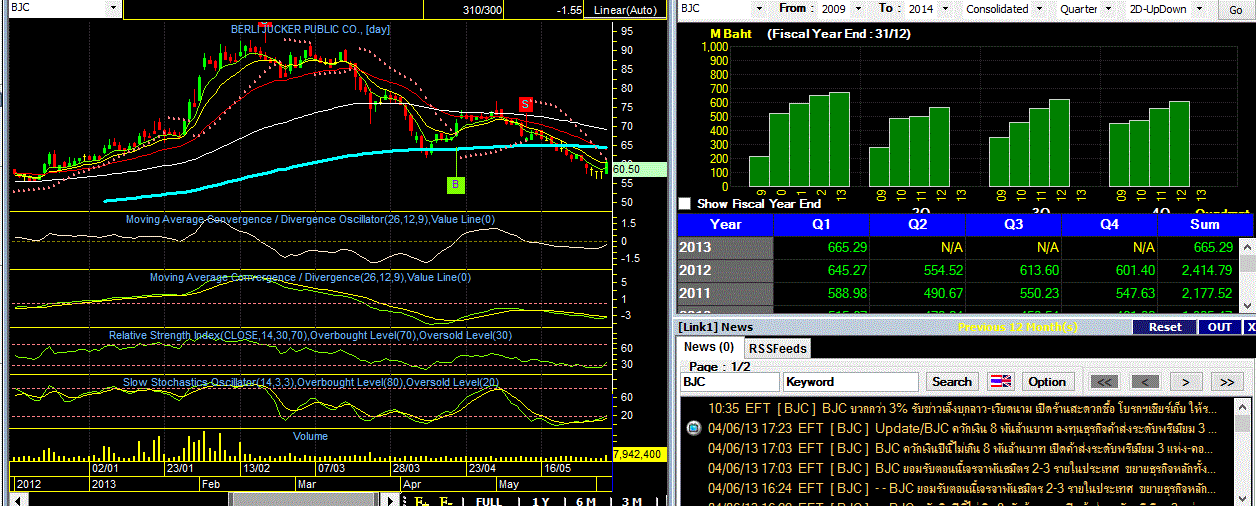Switch to the RSSFeeds tab
Image resolution: width=1256 pixels, height=506 pixels.
pos(777,348)
